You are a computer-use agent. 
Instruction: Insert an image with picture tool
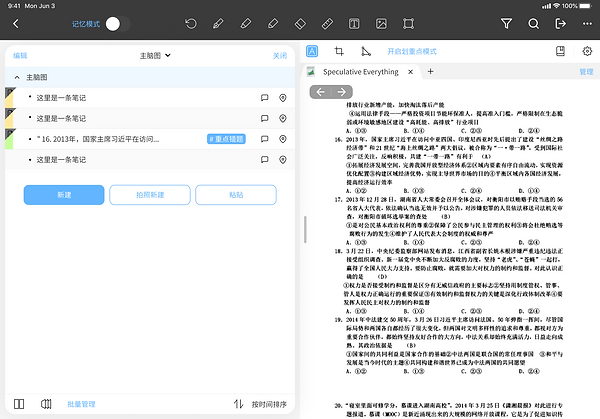381,24
